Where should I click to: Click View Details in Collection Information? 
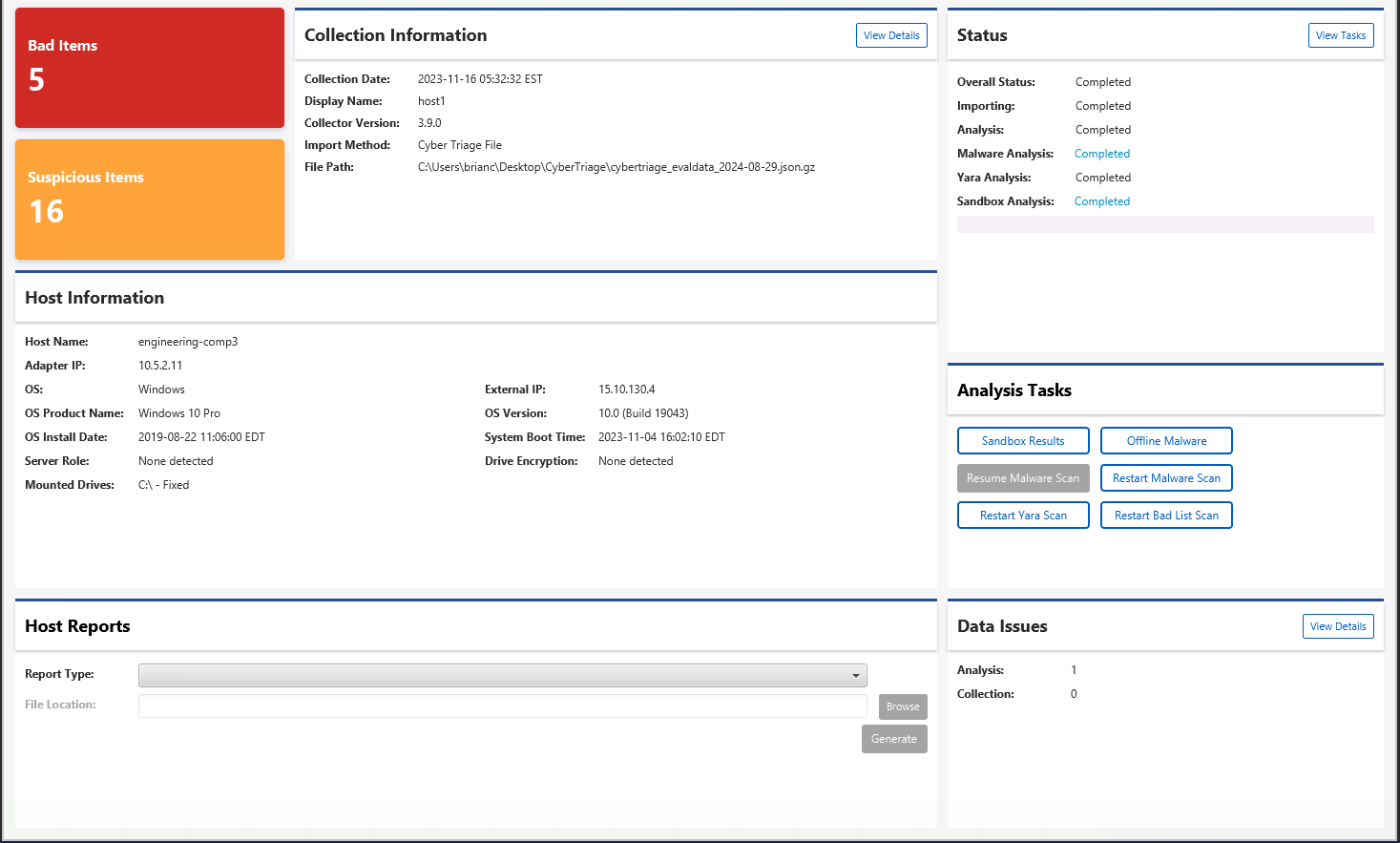tap(891, 35)
